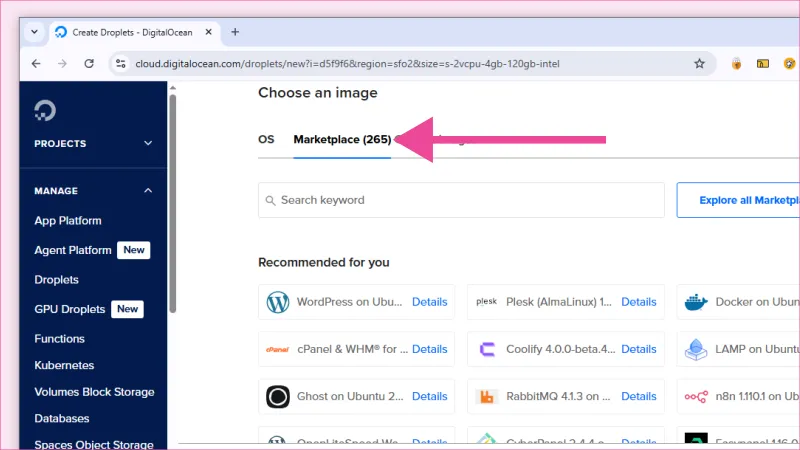Click the n8n logo icon
The width and height of the screenshot is (800, 450).
(696, 396)
